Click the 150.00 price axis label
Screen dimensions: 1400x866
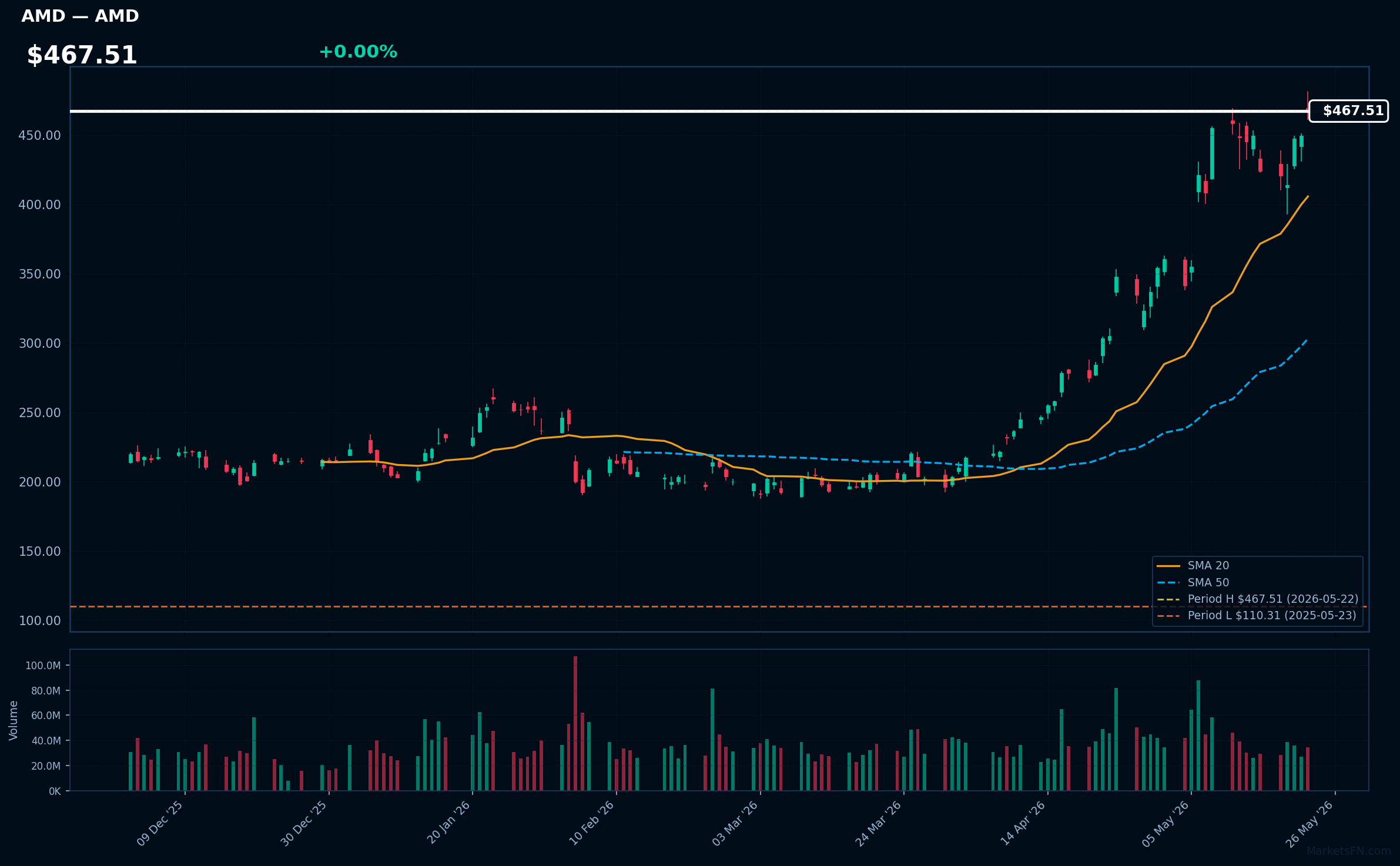click(x=40, y=552)
